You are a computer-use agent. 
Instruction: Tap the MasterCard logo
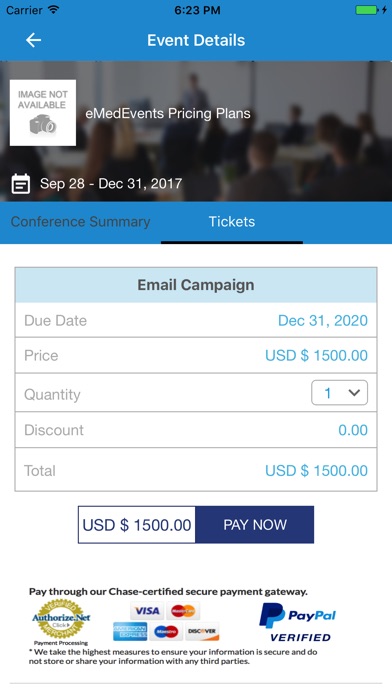183,611
